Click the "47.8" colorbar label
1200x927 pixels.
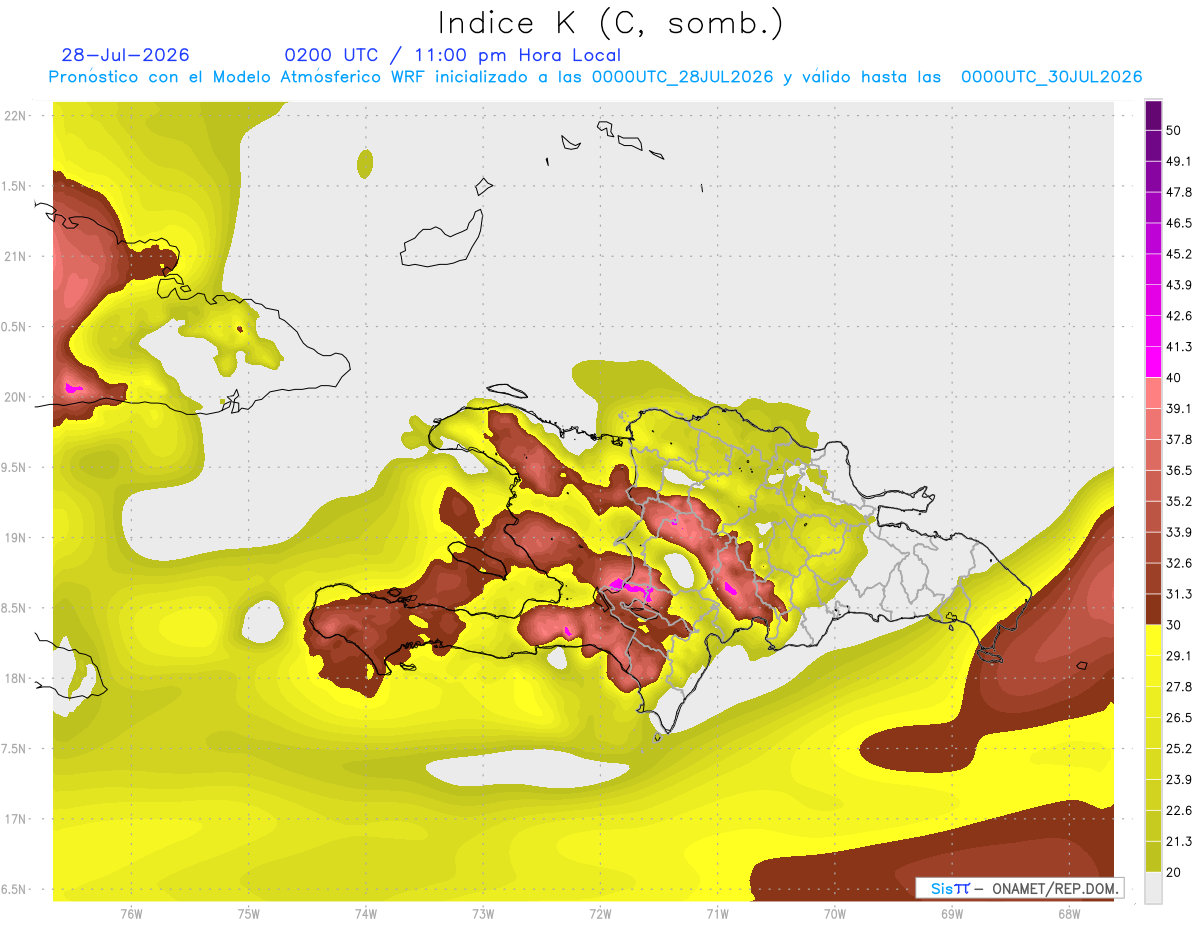click(1178, 193)
